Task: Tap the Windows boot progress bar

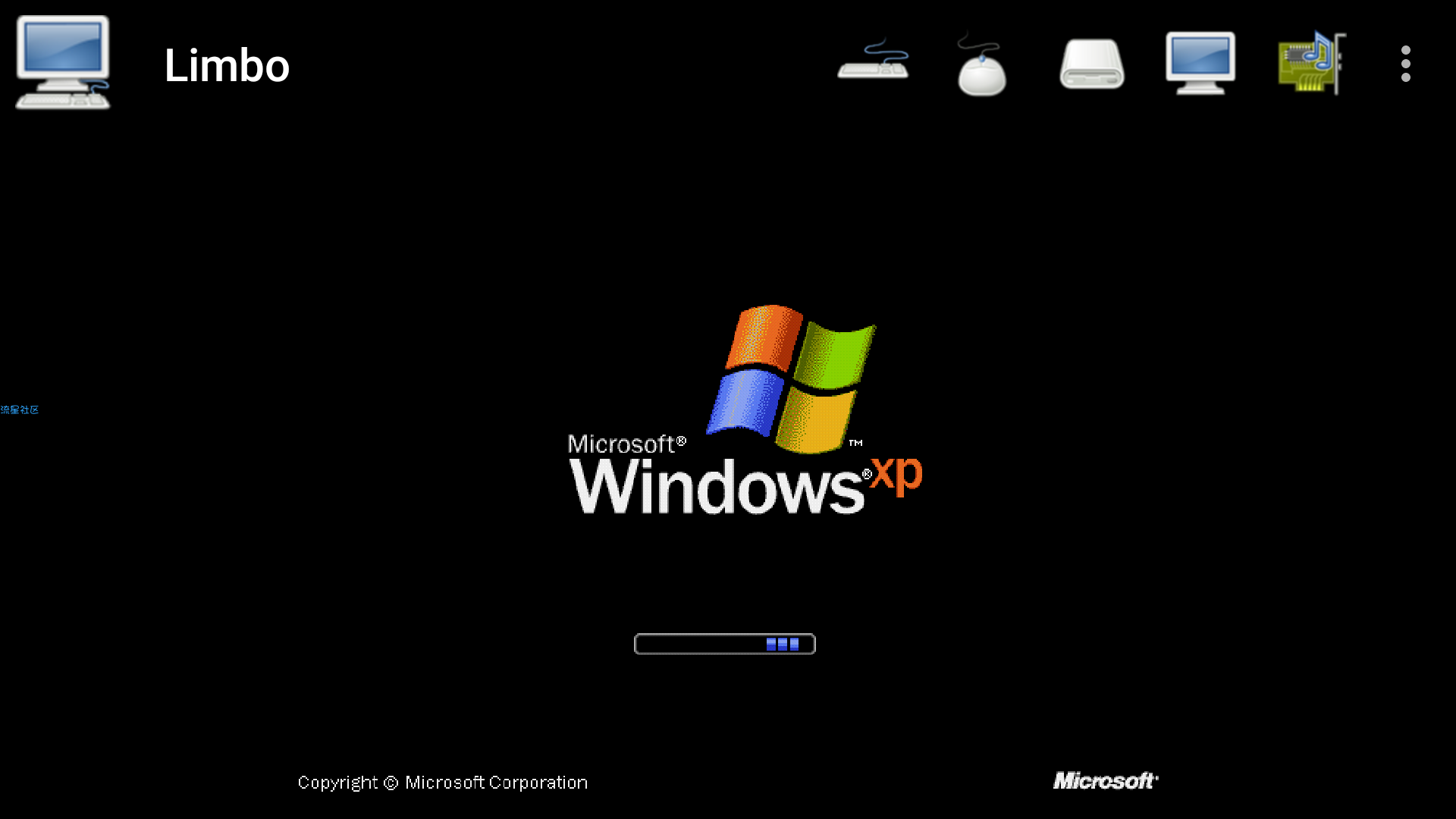Action: tap(725, 644)
